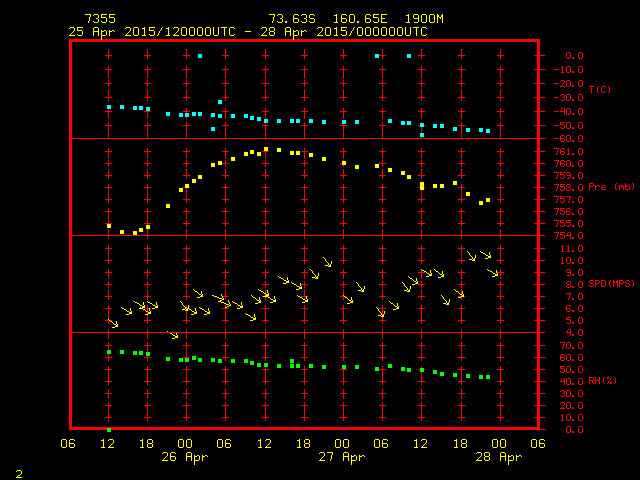Click the number 2 in bottom-left corner

coord(18,471)
